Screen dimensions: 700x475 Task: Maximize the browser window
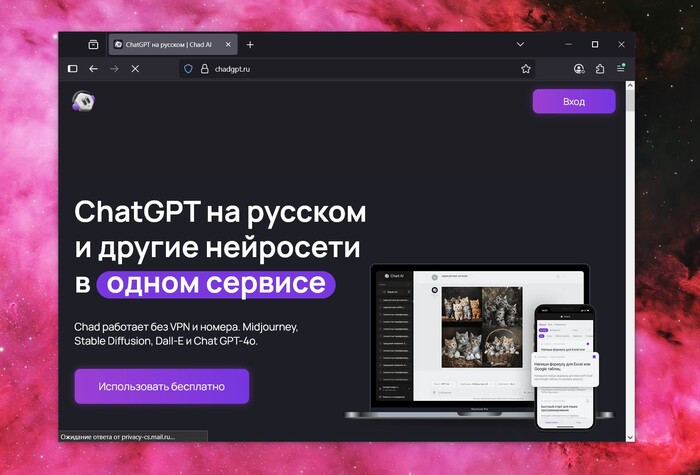(595, 44)
